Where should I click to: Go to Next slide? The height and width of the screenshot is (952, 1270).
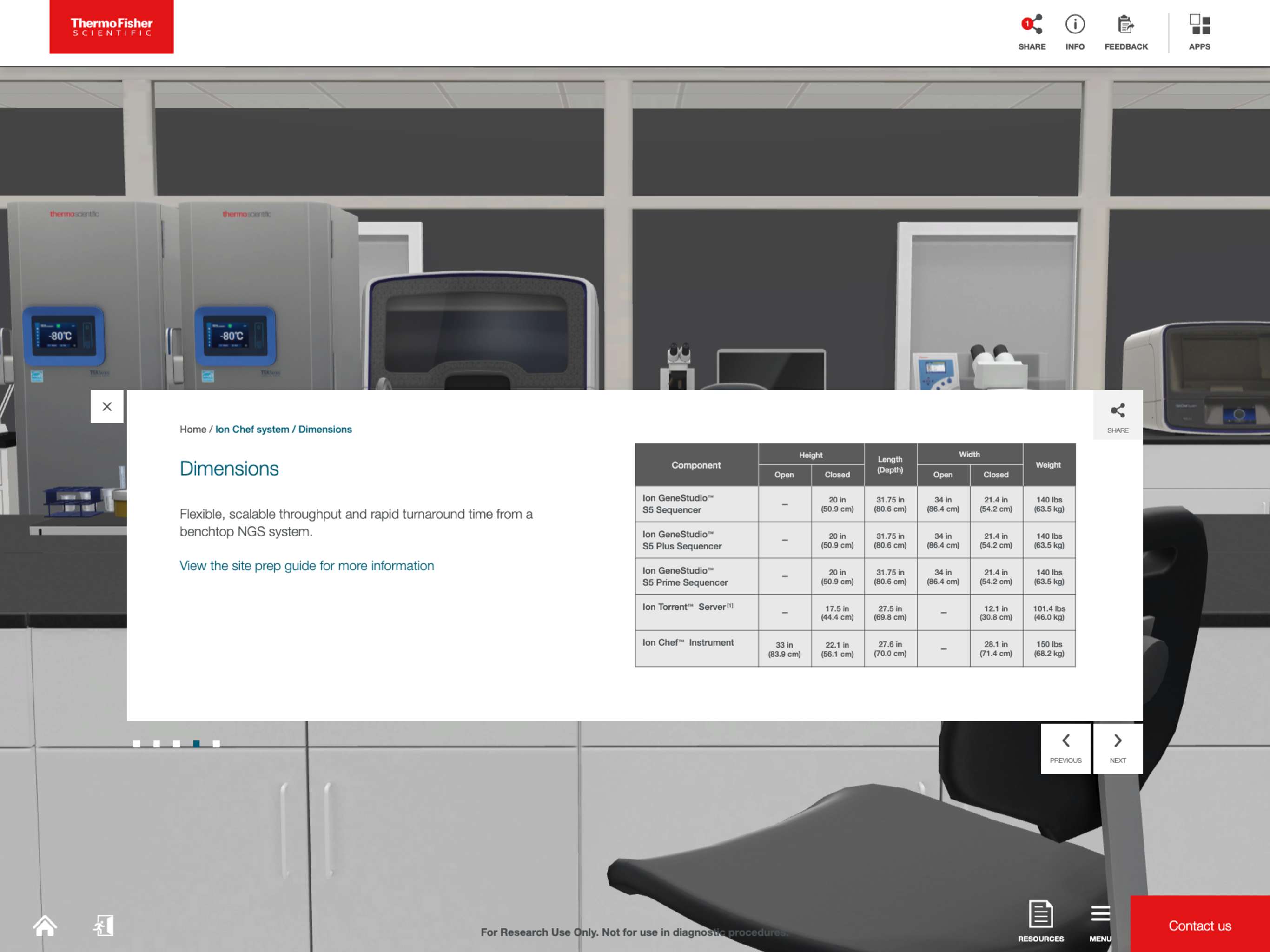[x=1117, y=748]
